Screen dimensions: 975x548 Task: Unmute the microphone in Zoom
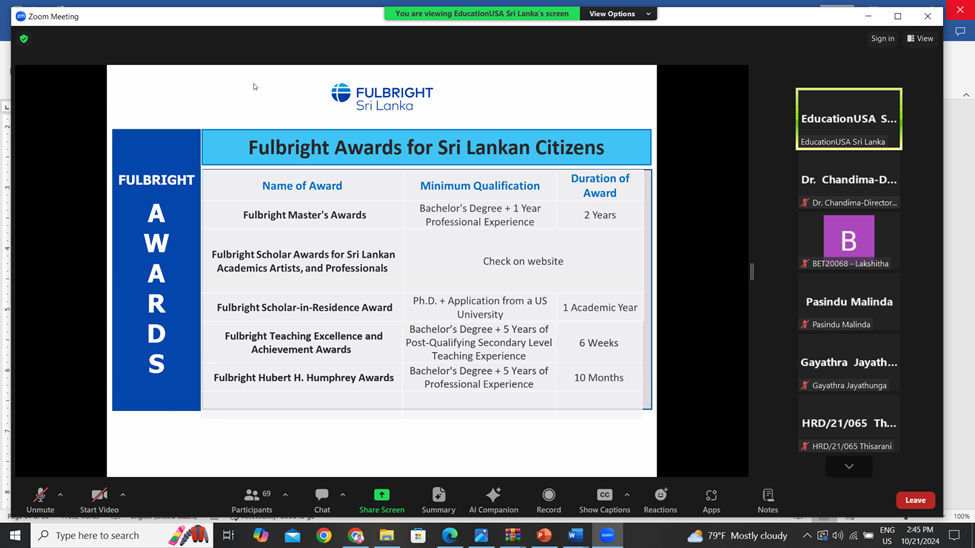click(x=40, y=500)
